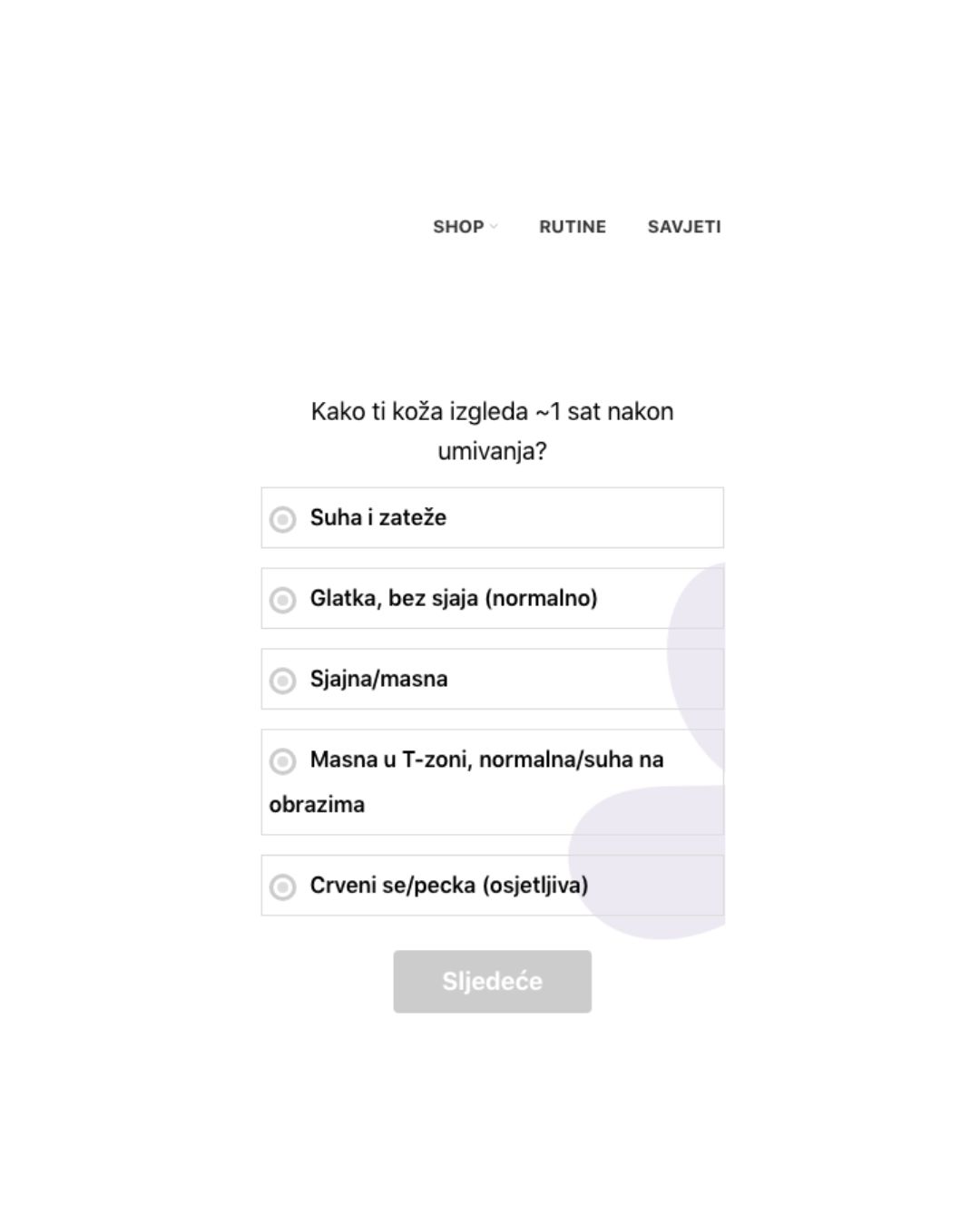Viewport: 980px width, 1225px height.
Task: Click the 'Sjajna/masna' answer text
Action: point(378,679)
